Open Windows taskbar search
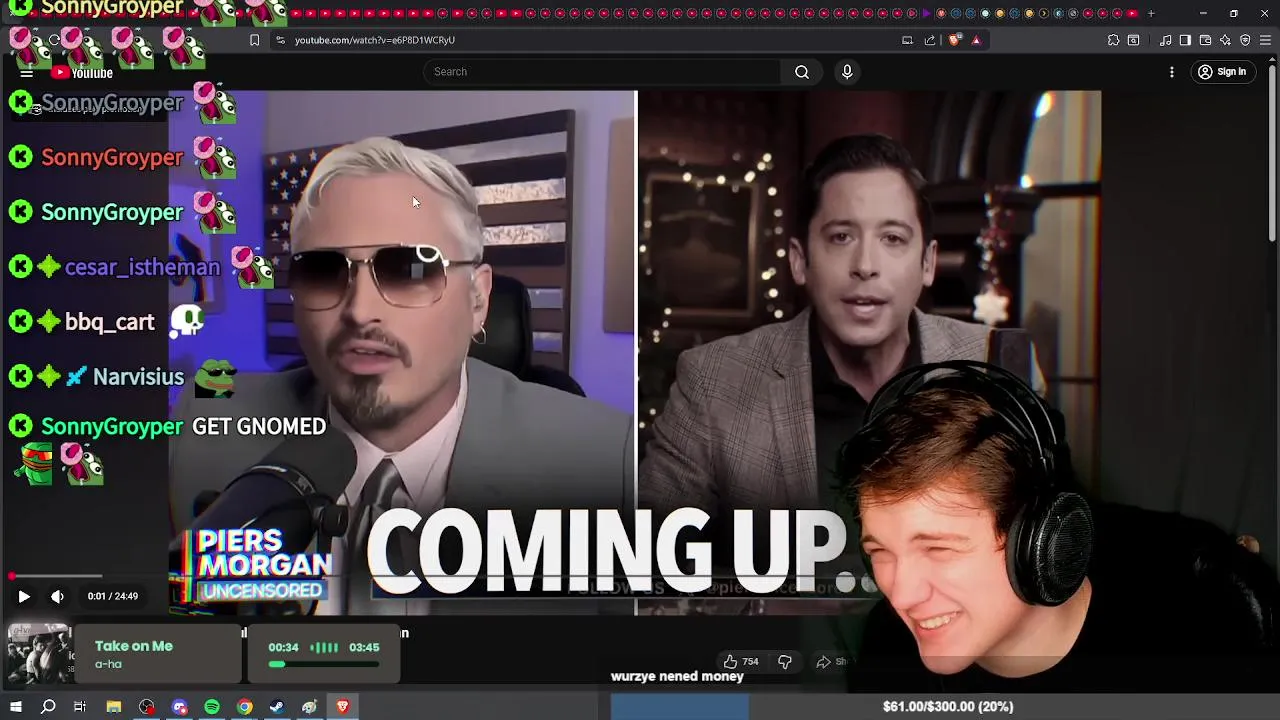 tap(48, 707)
